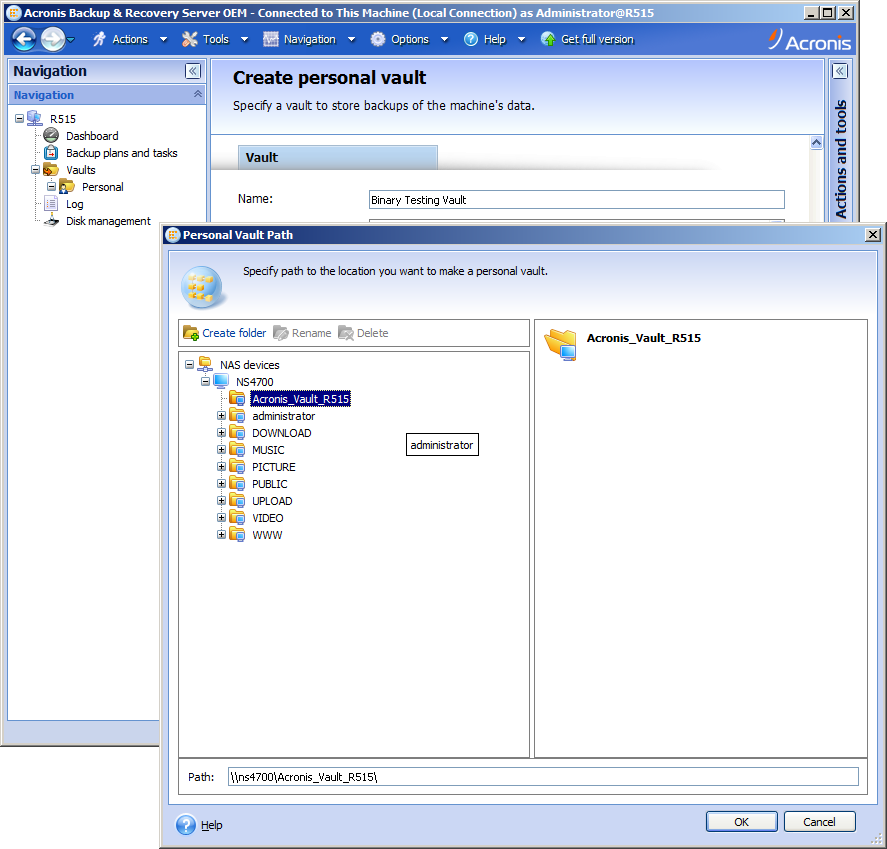Screen dimensions: 887x849
Task: Click the Forward arrow navigation button
Action: pyautogui.click(x=52, y=39)
